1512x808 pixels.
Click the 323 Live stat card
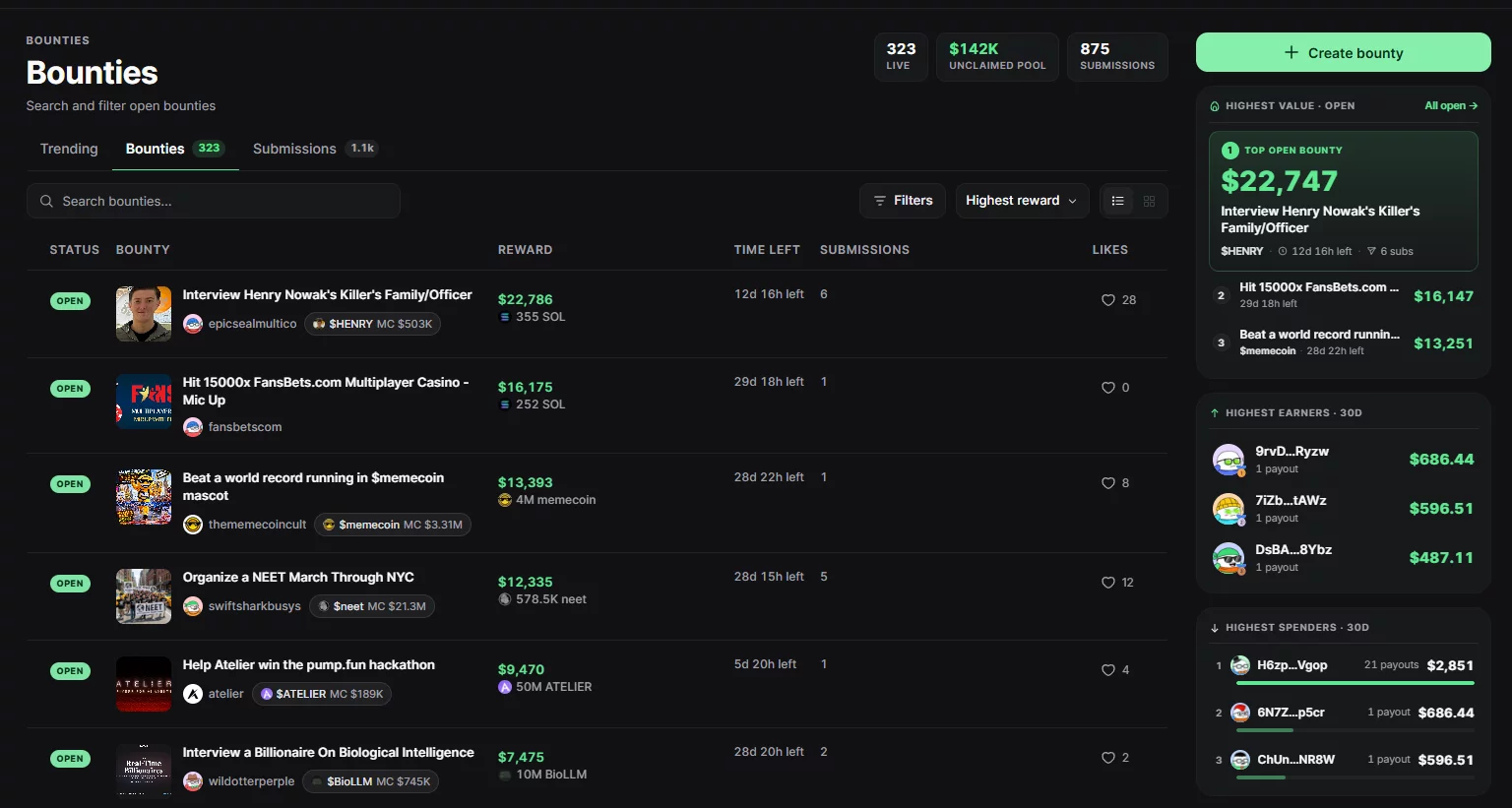pyautogui.click(x=901, y=57)
